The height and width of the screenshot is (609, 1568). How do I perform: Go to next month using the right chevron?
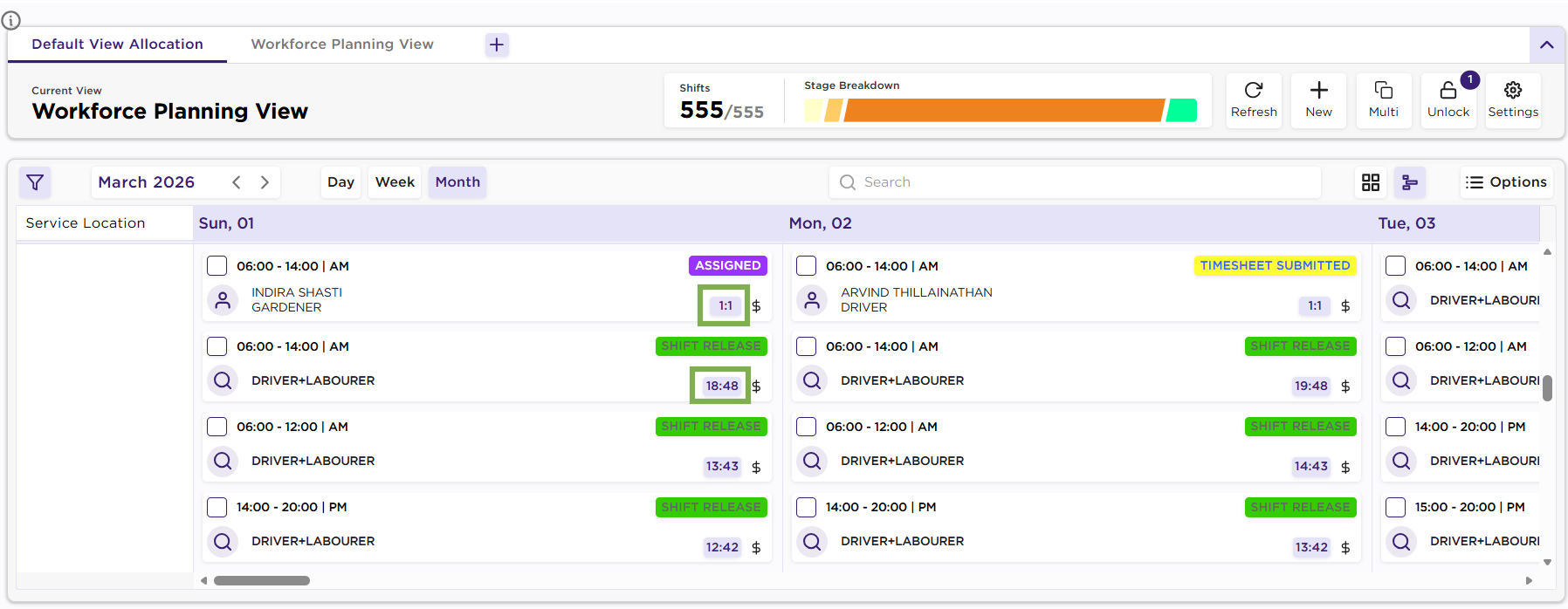point(265,182)
